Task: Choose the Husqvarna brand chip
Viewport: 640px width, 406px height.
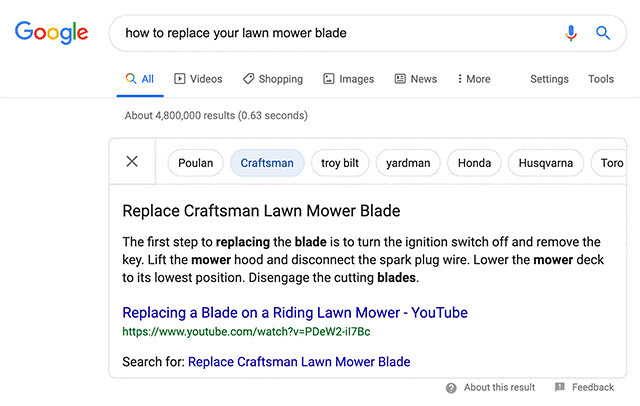Action: 546,163
